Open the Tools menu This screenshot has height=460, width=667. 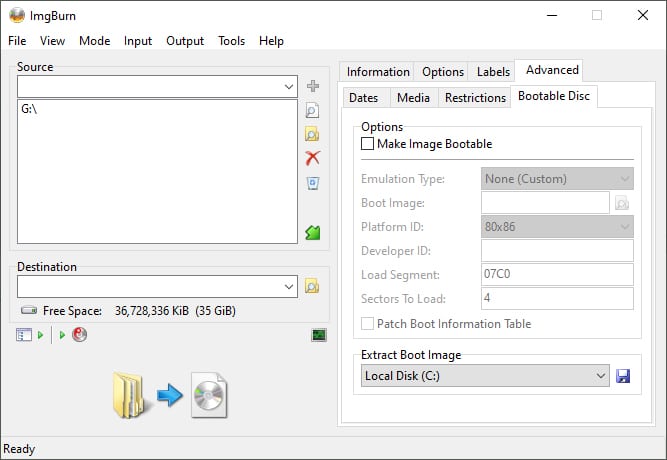(x=231, y=41)
